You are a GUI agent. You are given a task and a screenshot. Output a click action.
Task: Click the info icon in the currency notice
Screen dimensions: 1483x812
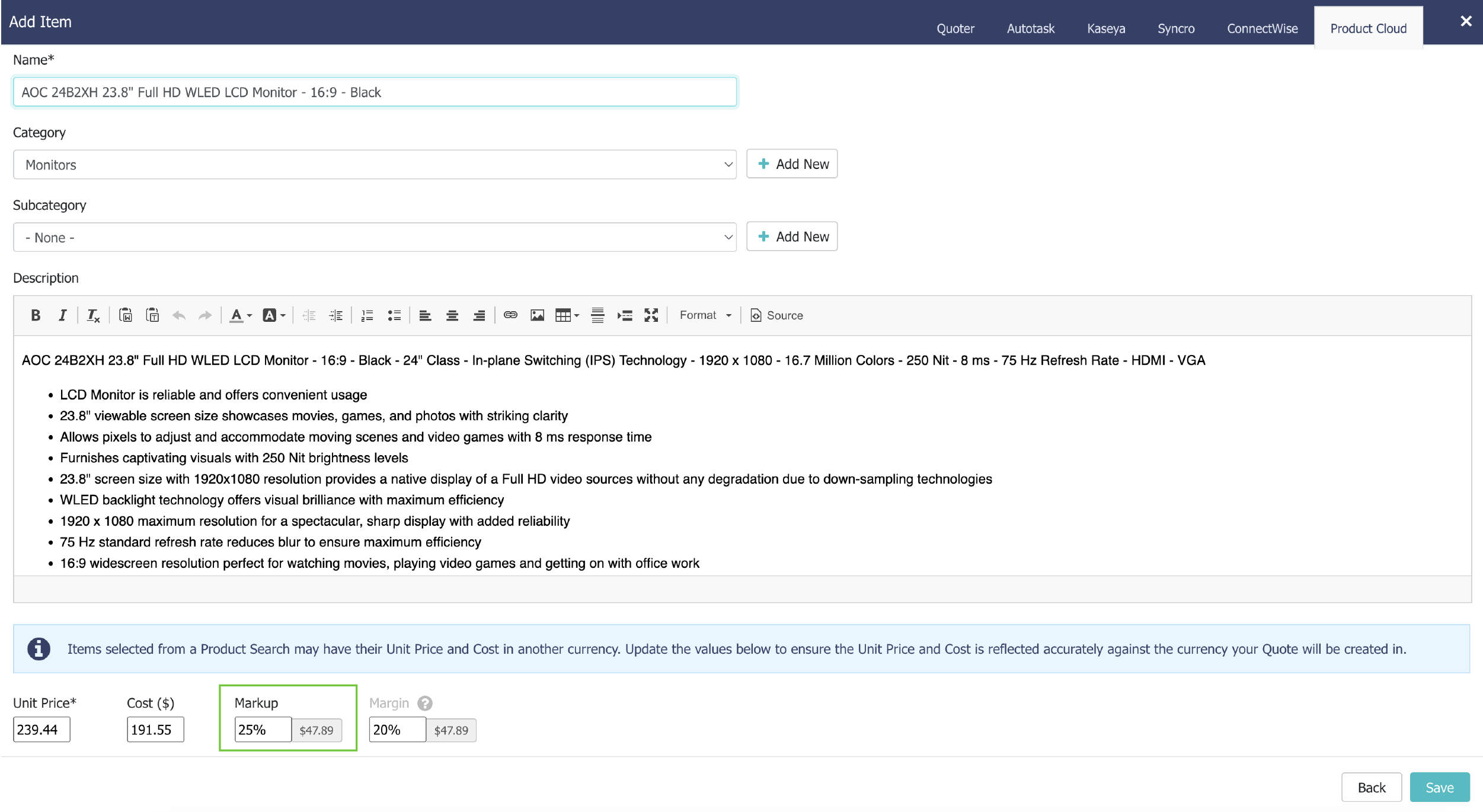tap(39, 648)
